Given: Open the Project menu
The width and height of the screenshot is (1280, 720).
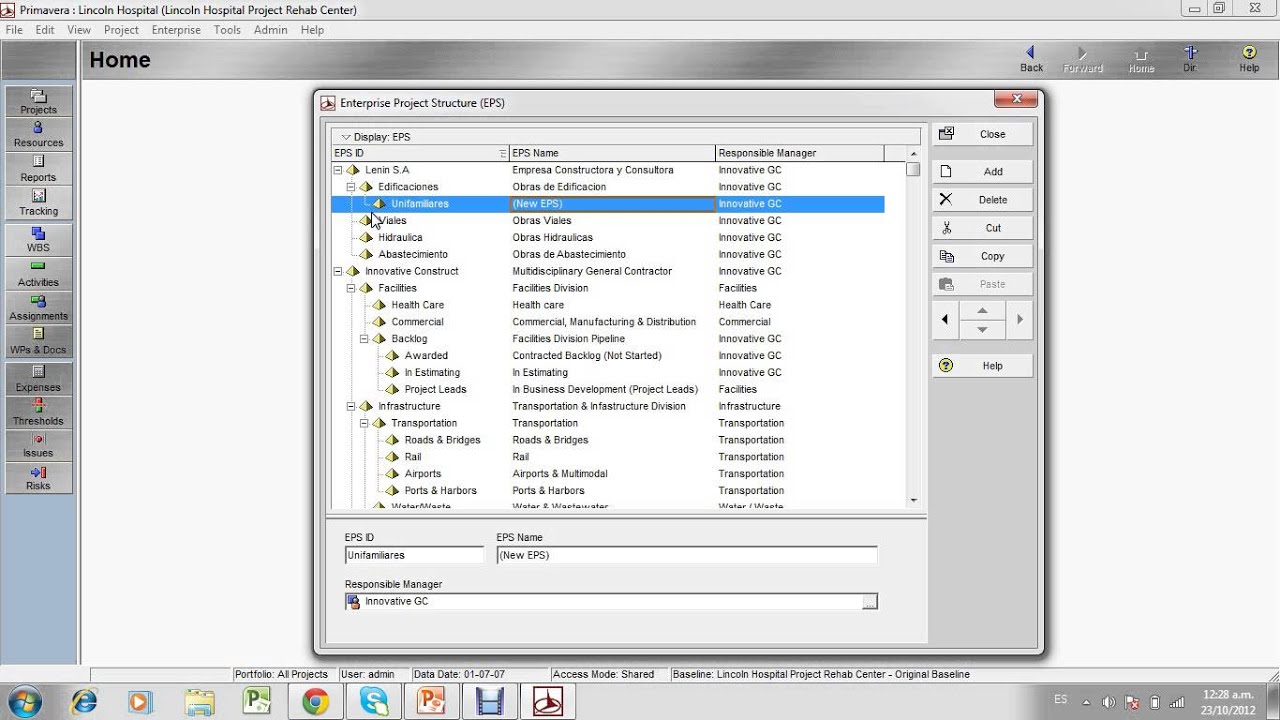Looking at the screenshot, I should (x=121, y=30).
